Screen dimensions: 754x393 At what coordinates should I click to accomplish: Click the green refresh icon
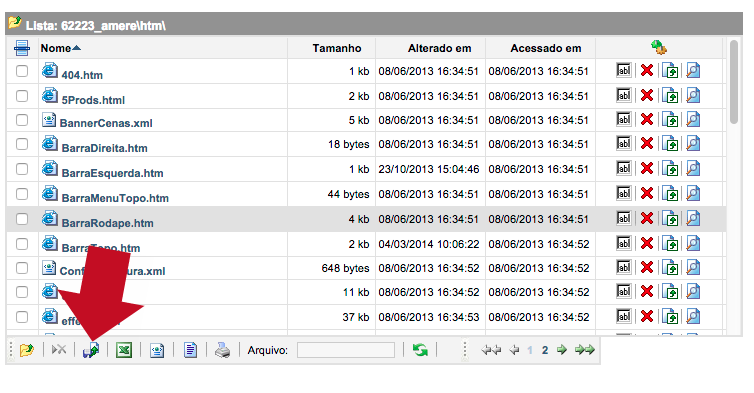pos(420,350)
